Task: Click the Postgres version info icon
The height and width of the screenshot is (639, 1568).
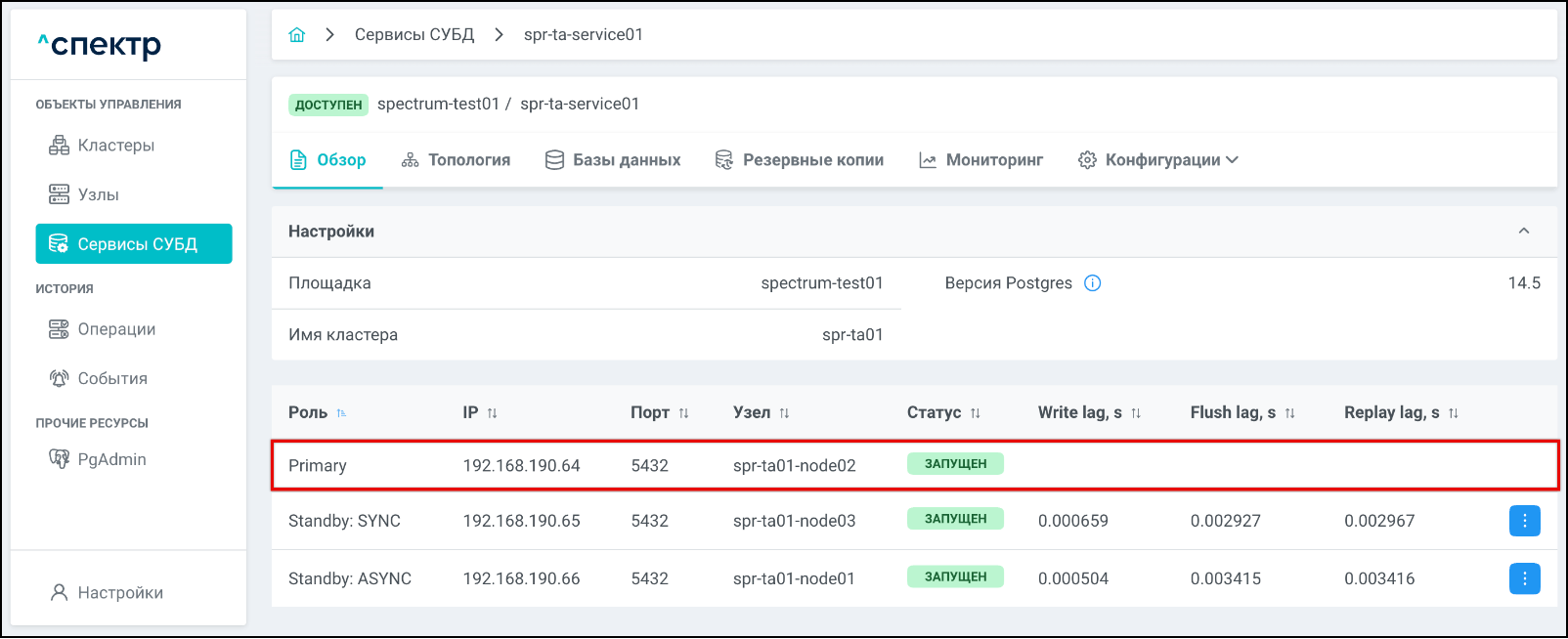Action: [x=1093, y=283]
